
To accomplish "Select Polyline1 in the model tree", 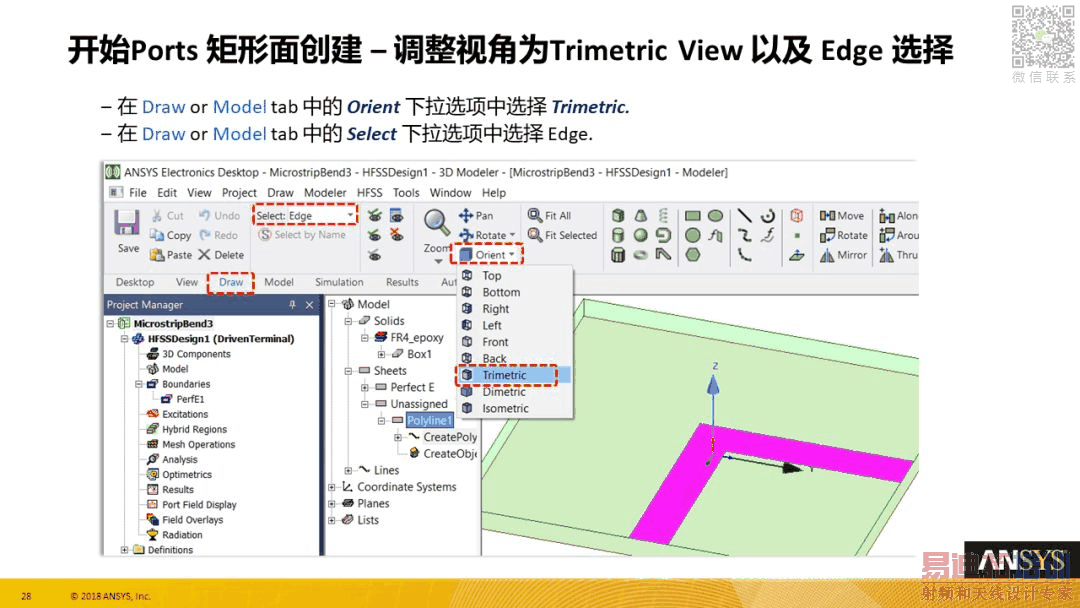I will [x=429, y=421].
